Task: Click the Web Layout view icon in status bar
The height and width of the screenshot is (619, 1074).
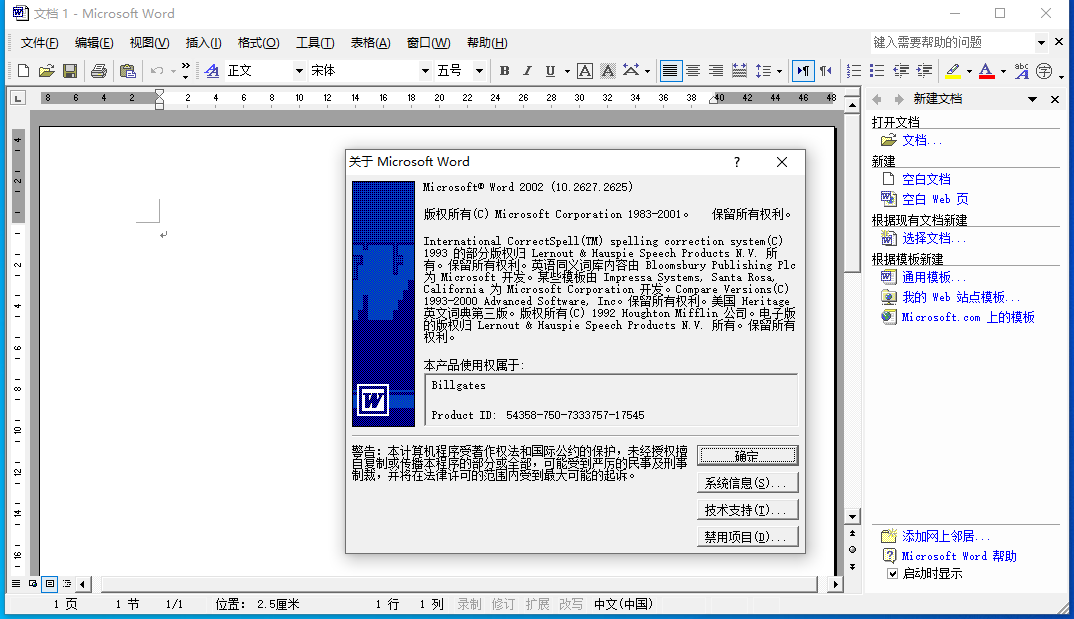Action: (34, 583)
